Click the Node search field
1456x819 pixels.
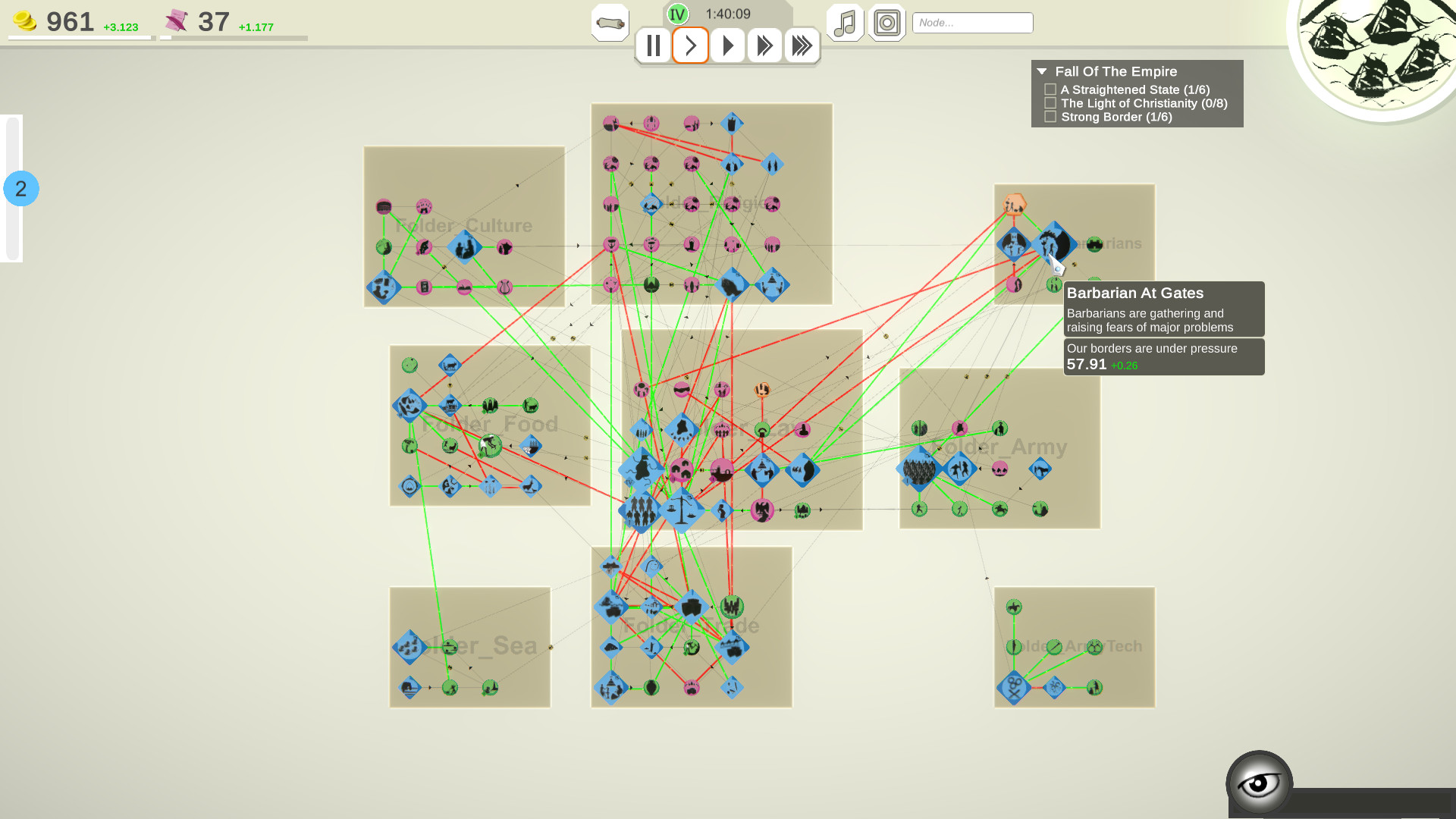click(x=972, y=22)
